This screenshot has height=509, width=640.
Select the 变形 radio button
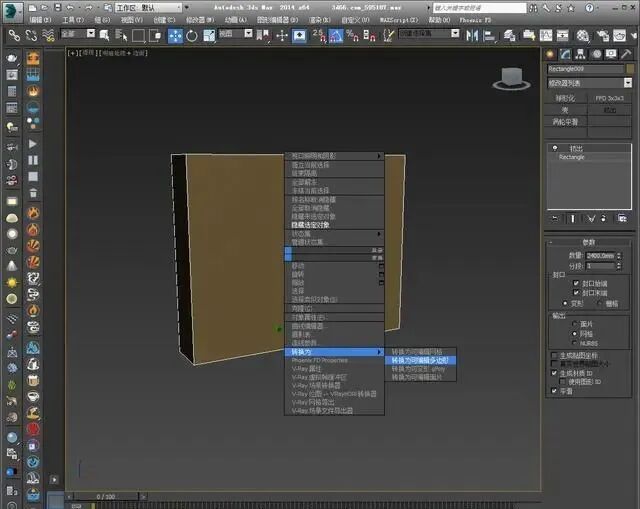[565, 303]
